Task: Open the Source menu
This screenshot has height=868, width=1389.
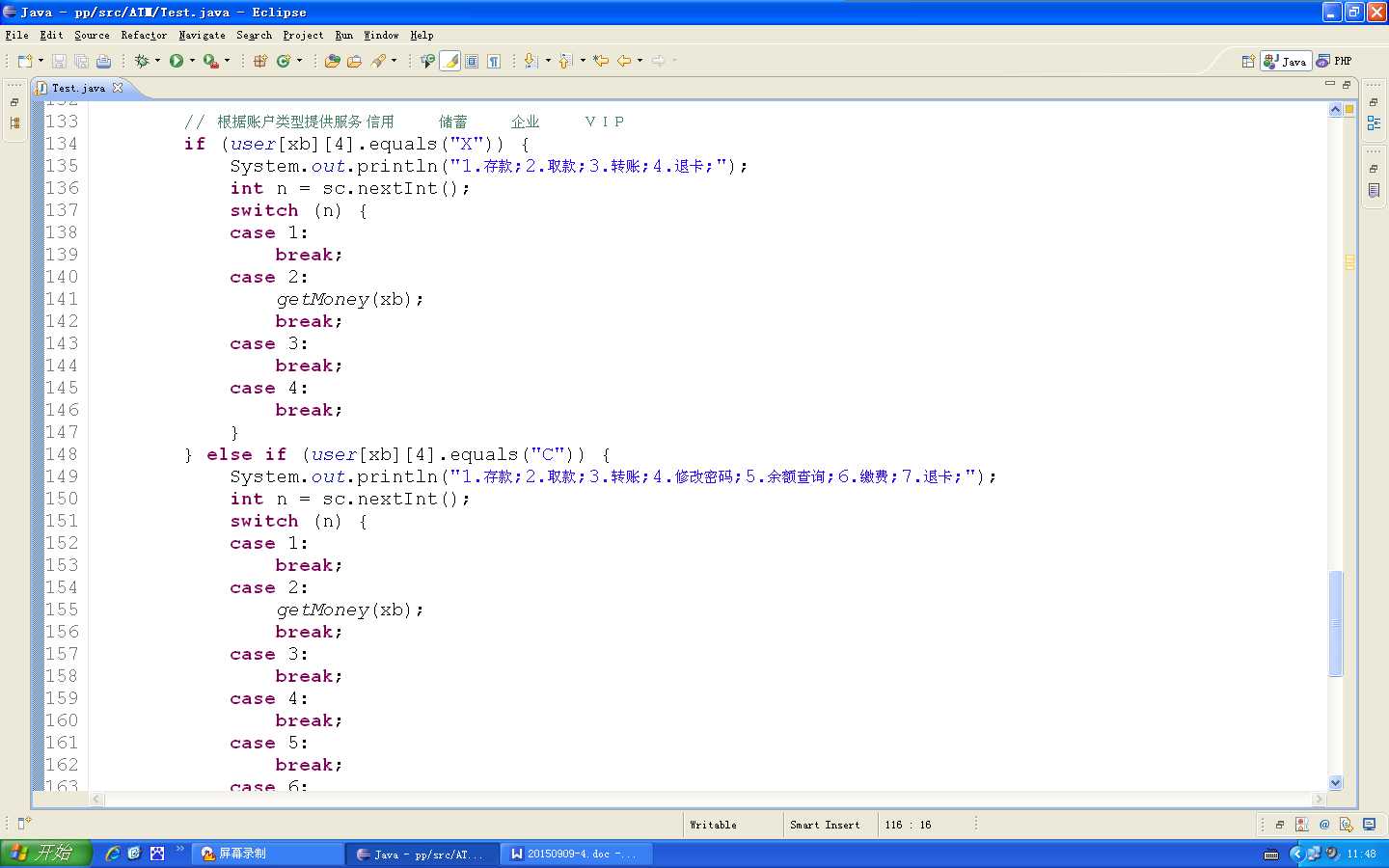Action: (x=92, y=35)
